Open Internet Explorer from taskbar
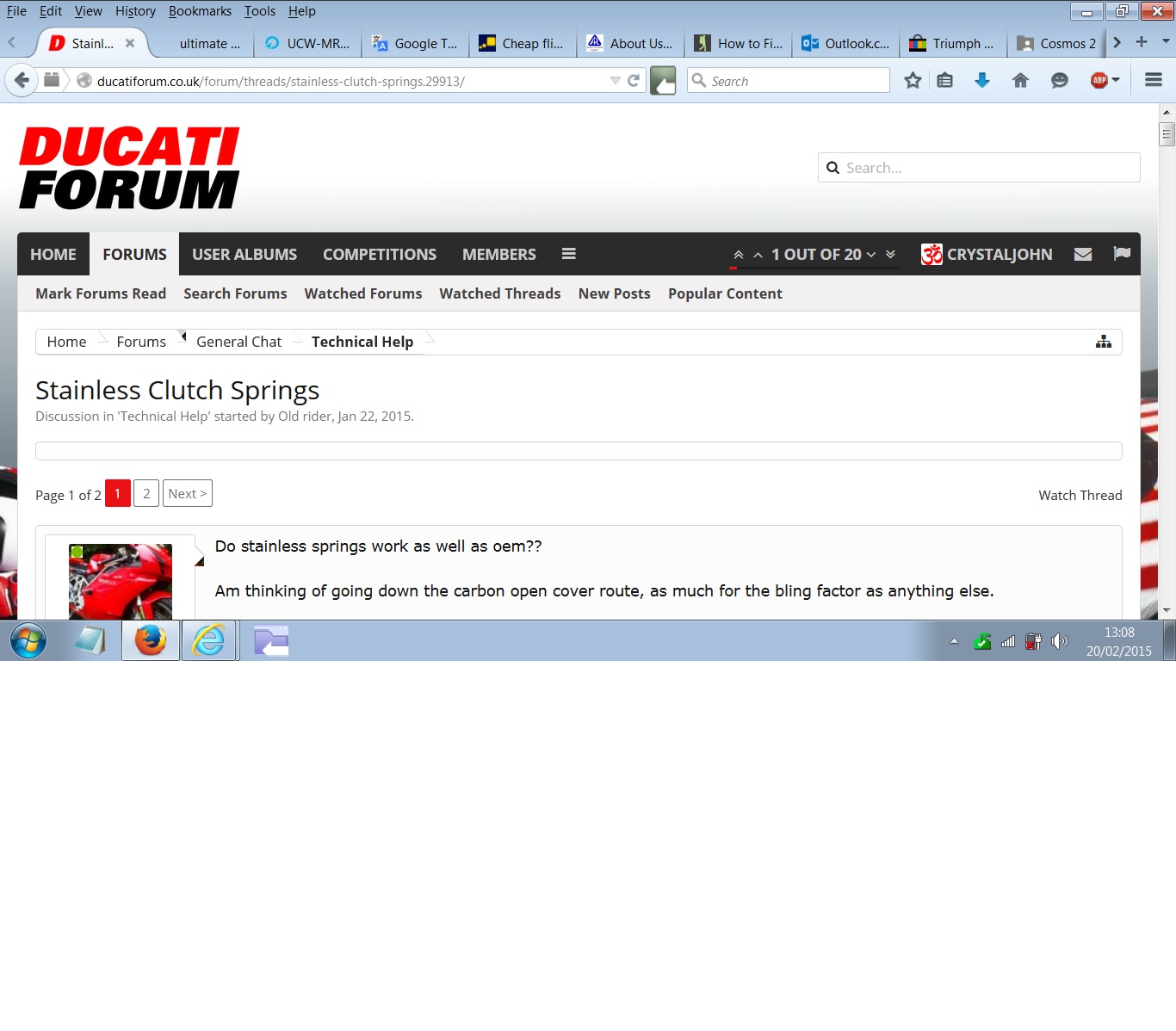This screenshot has height=1031, width=1176. 209,641
